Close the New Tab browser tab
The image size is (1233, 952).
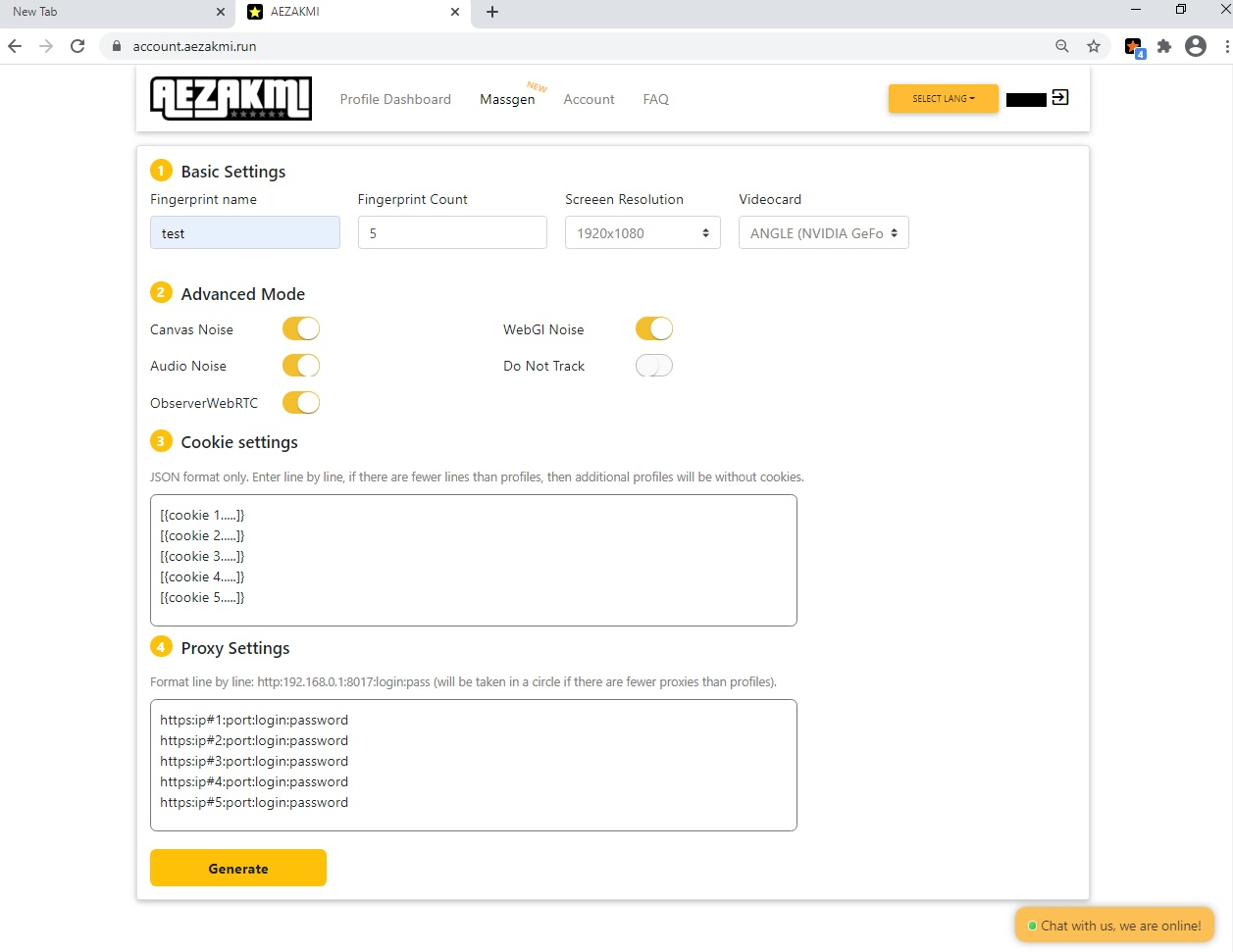click(221, 12)
